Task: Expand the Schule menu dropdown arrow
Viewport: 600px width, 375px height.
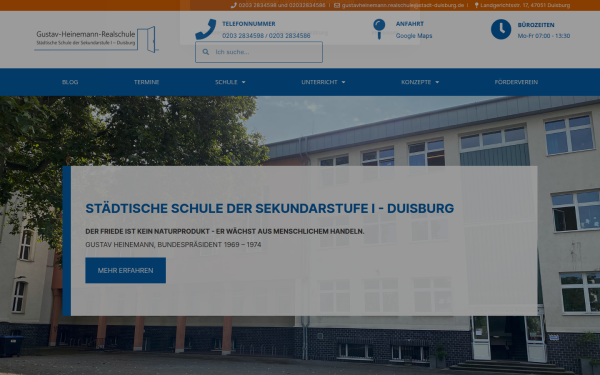Action: tap(244, 82)
